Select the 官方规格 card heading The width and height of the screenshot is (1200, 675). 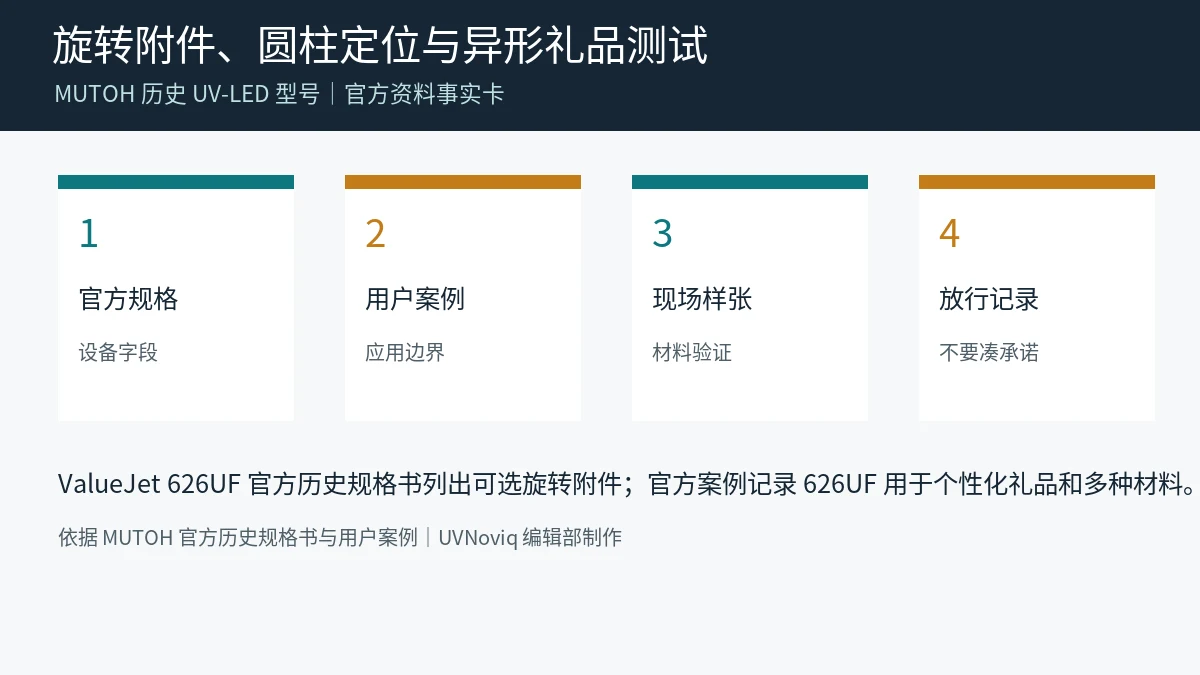click(x=129, y=299)
